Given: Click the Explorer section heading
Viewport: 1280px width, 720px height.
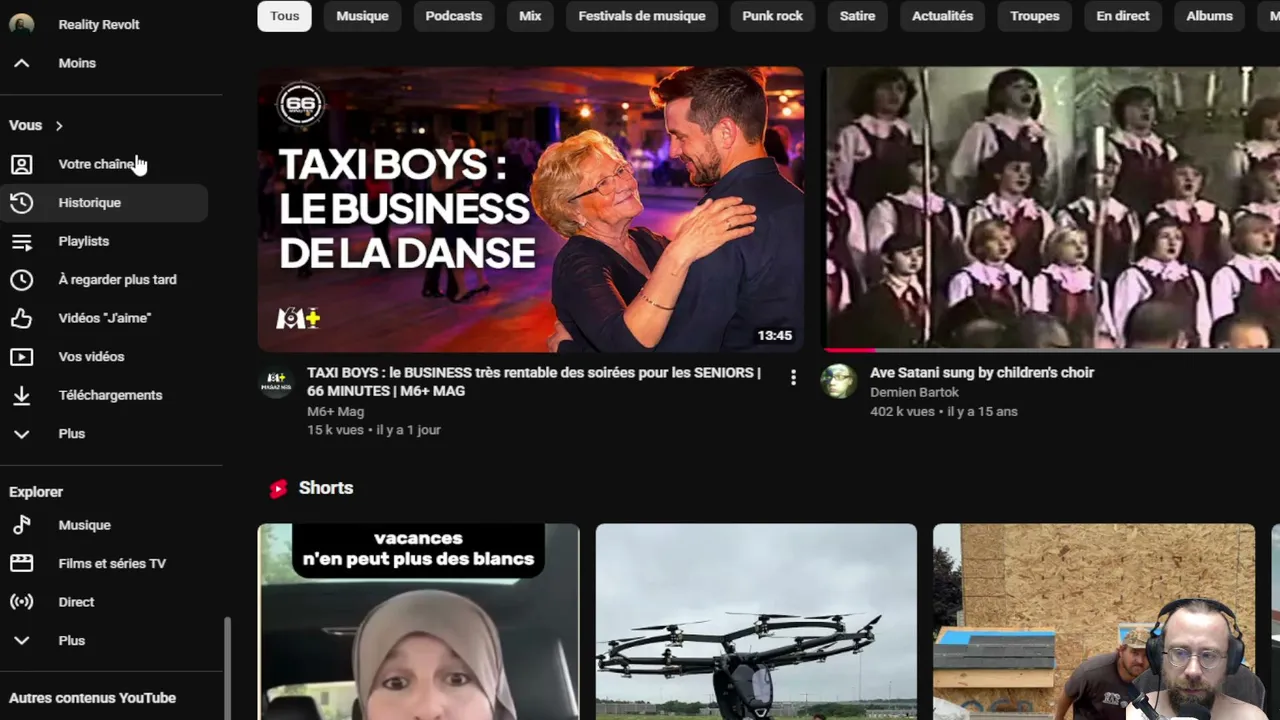Looking at the screenshot, I should click(x=36, y=492).
